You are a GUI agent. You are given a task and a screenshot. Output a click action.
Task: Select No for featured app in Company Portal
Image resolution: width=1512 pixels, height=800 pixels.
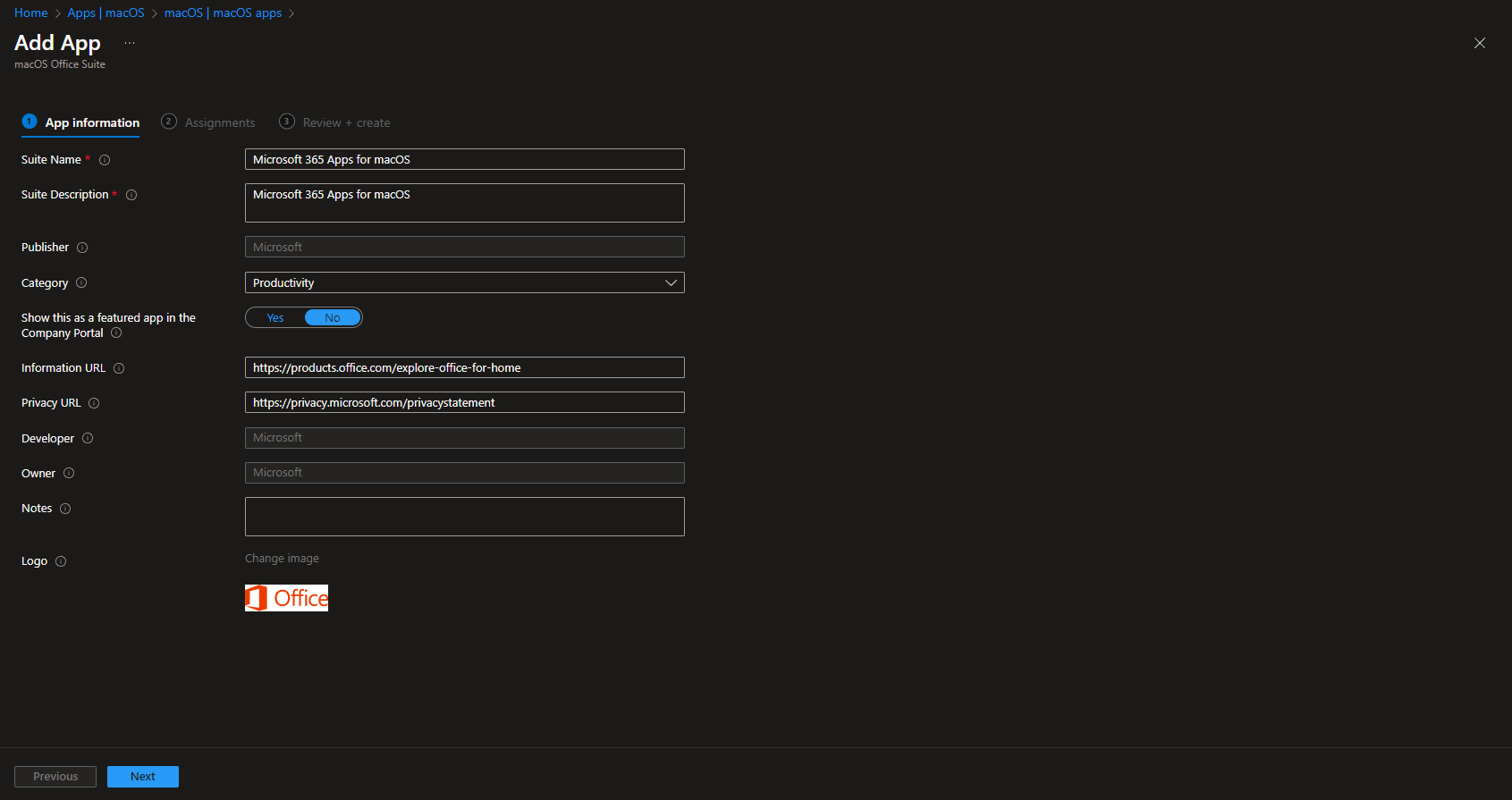333,318
